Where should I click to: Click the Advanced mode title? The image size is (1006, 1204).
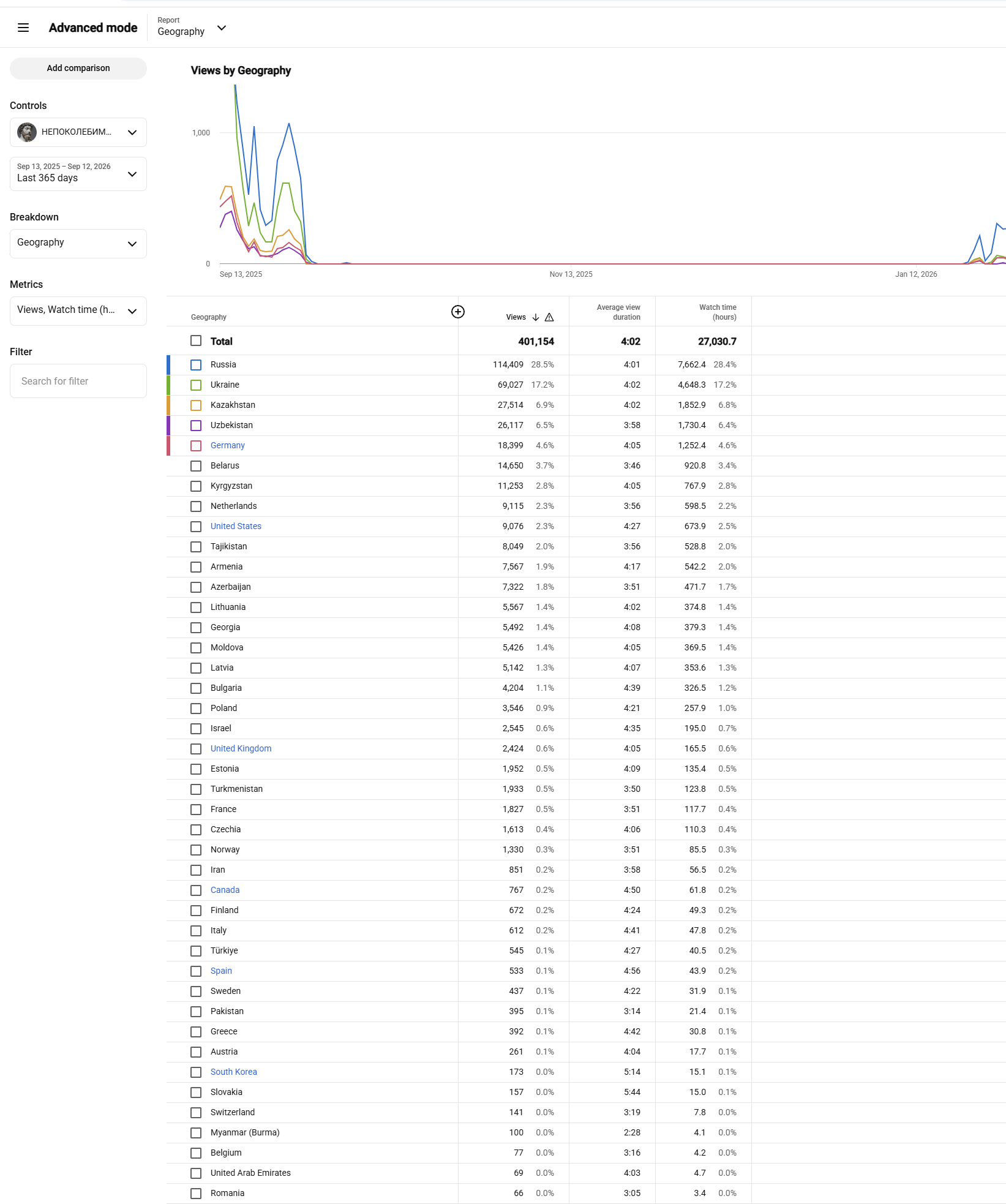93,28
